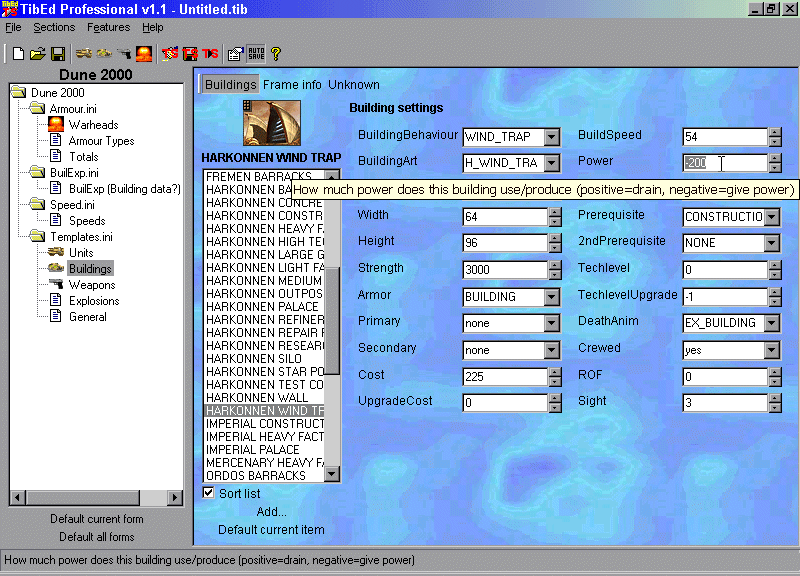Open options via the checklist toolbar icon
800x576 pixels.
coord(235,54)
